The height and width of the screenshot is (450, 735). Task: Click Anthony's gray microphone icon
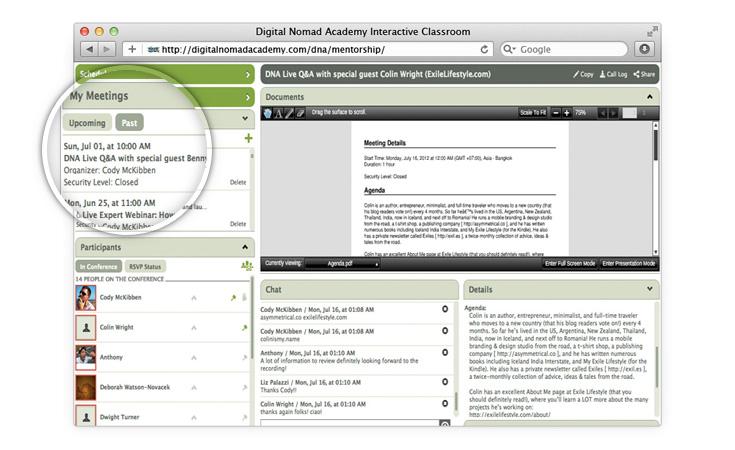[x=244, y=358]
